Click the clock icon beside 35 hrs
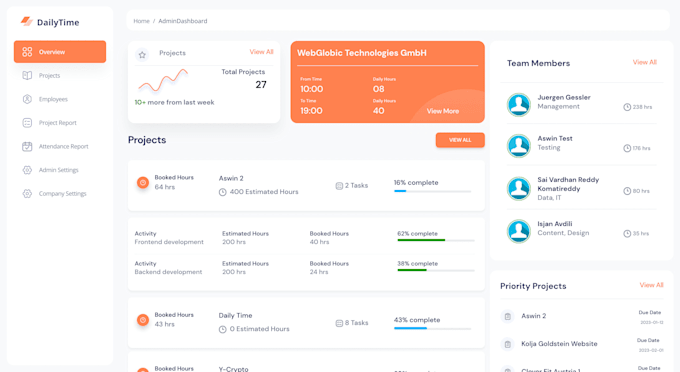 pos(627,234)
